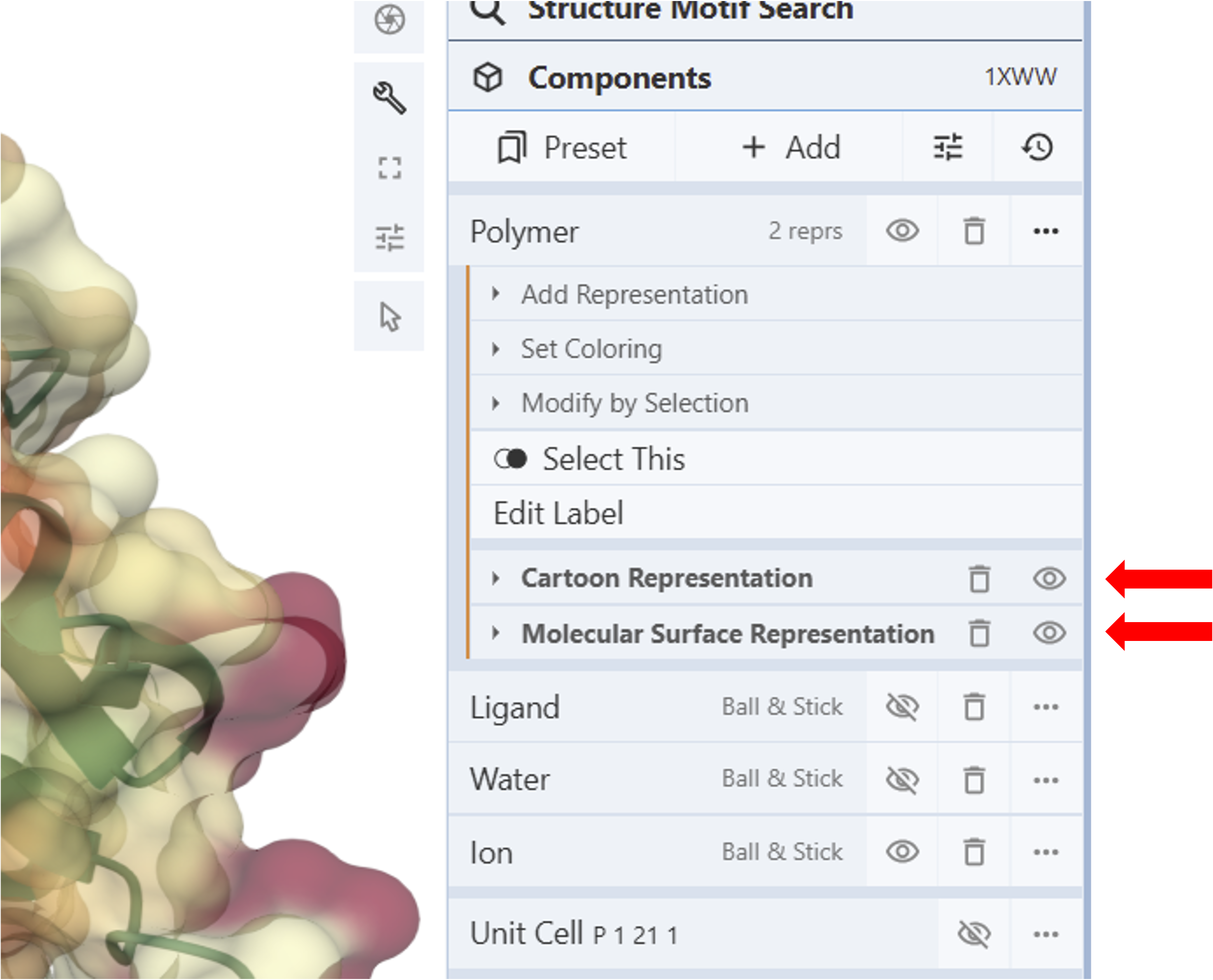This screenshot has height=980, width=1213.
Task: Expand the Set Coloring options
Action: 591,349
